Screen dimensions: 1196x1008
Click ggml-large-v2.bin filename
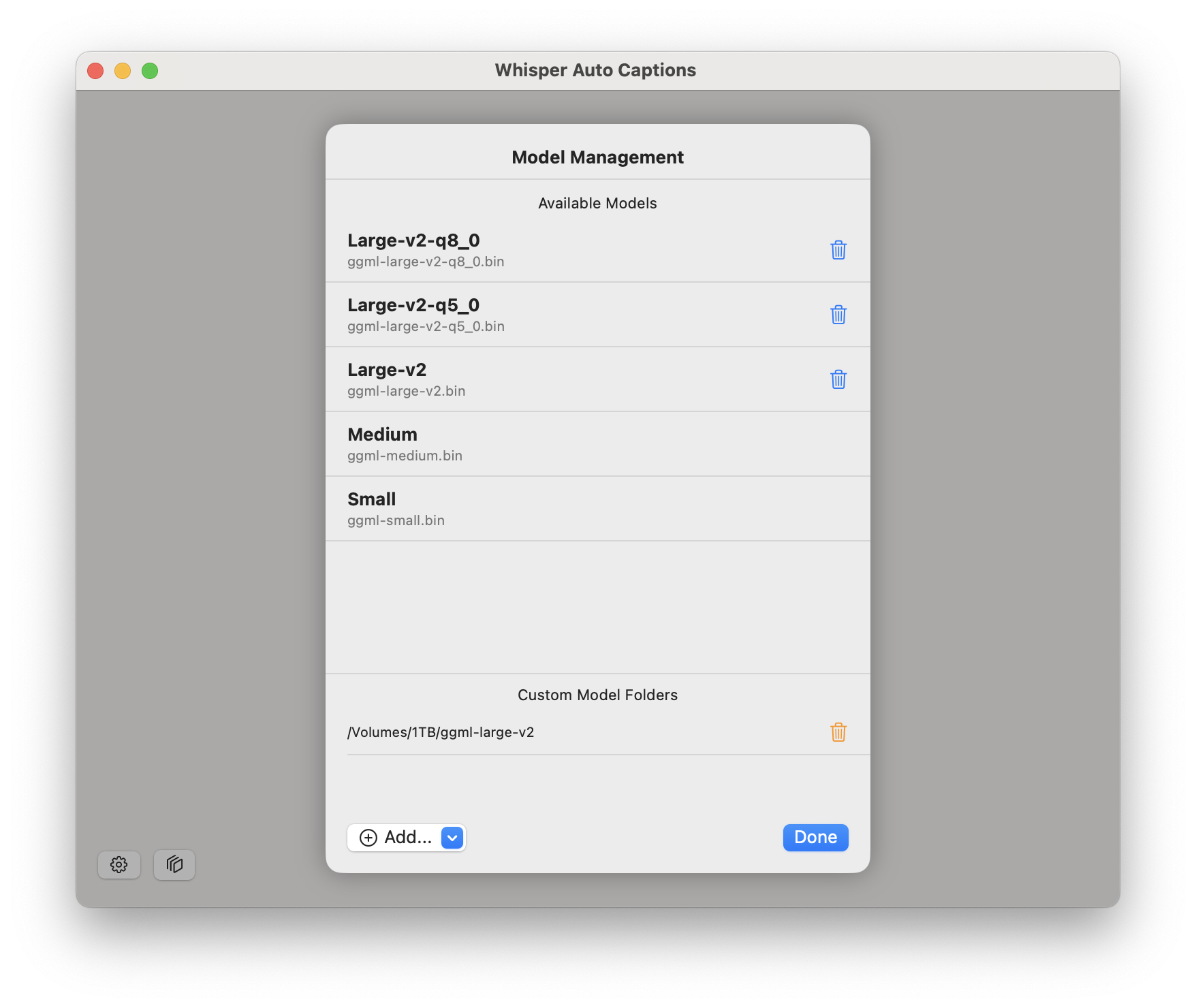[x=407, y=392]
